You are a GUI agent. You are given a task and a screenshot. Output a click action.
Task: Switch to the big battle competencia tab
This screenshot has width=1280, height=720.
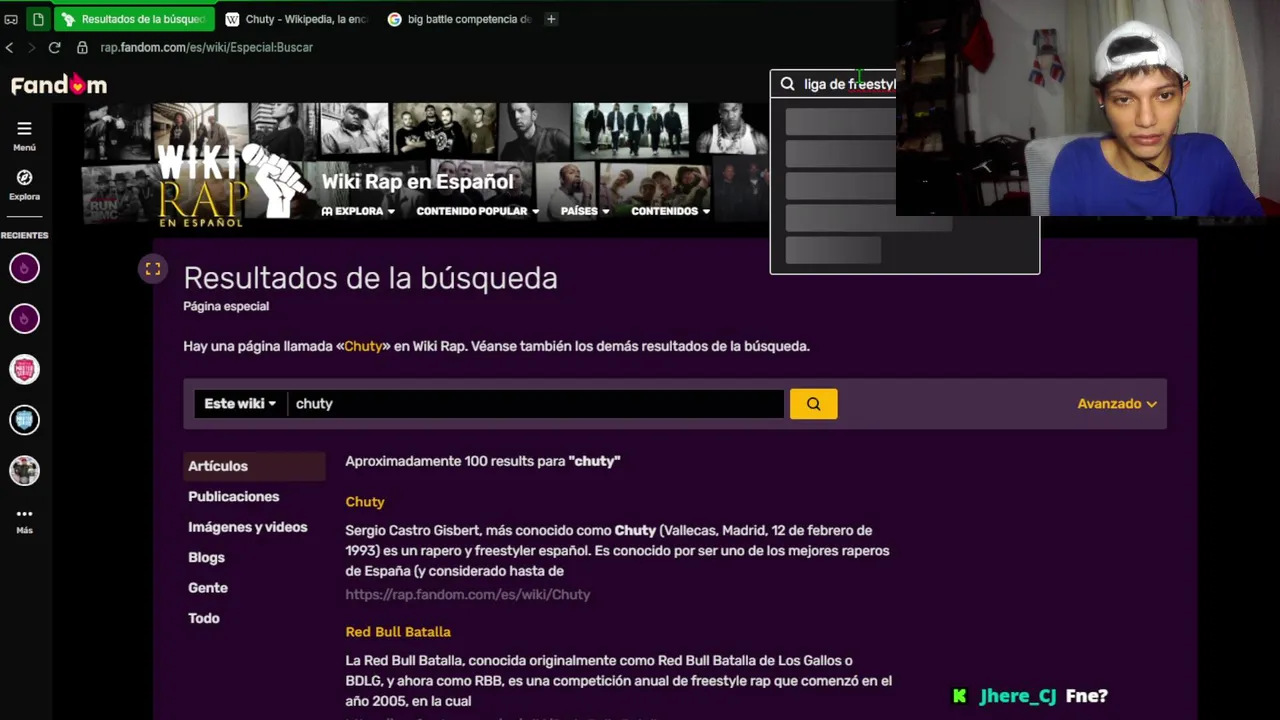(460, 19)
